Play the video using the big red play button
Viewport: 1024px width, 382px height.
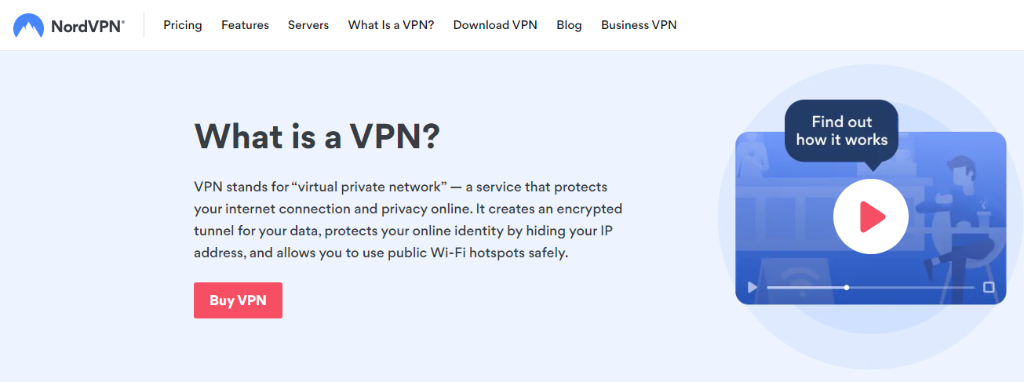871,216
